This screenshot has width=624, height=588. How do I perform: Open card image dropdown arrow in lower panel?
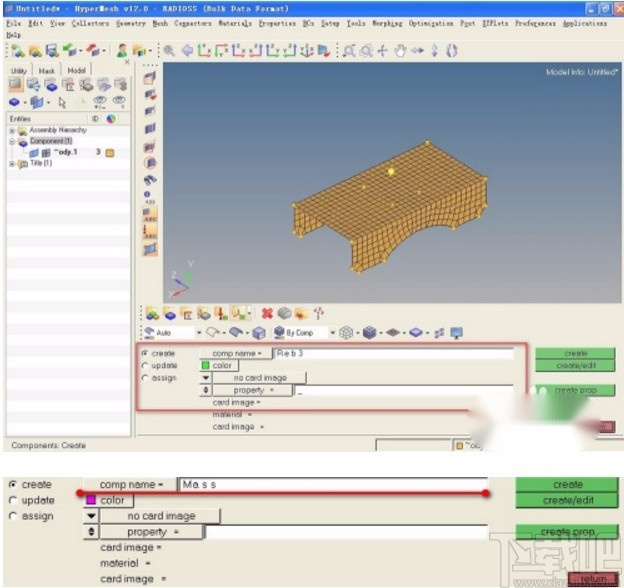click(91, 516)
